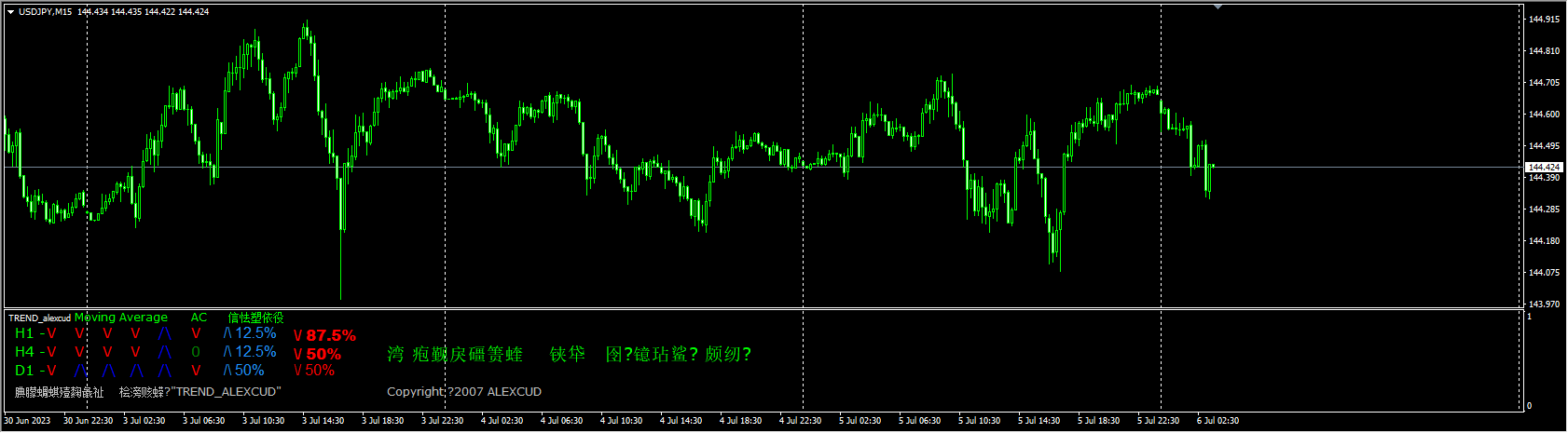Click the TREND_alexcud indicator name label
Viewport: 1568px width, 433px height.
coord(39,318)
